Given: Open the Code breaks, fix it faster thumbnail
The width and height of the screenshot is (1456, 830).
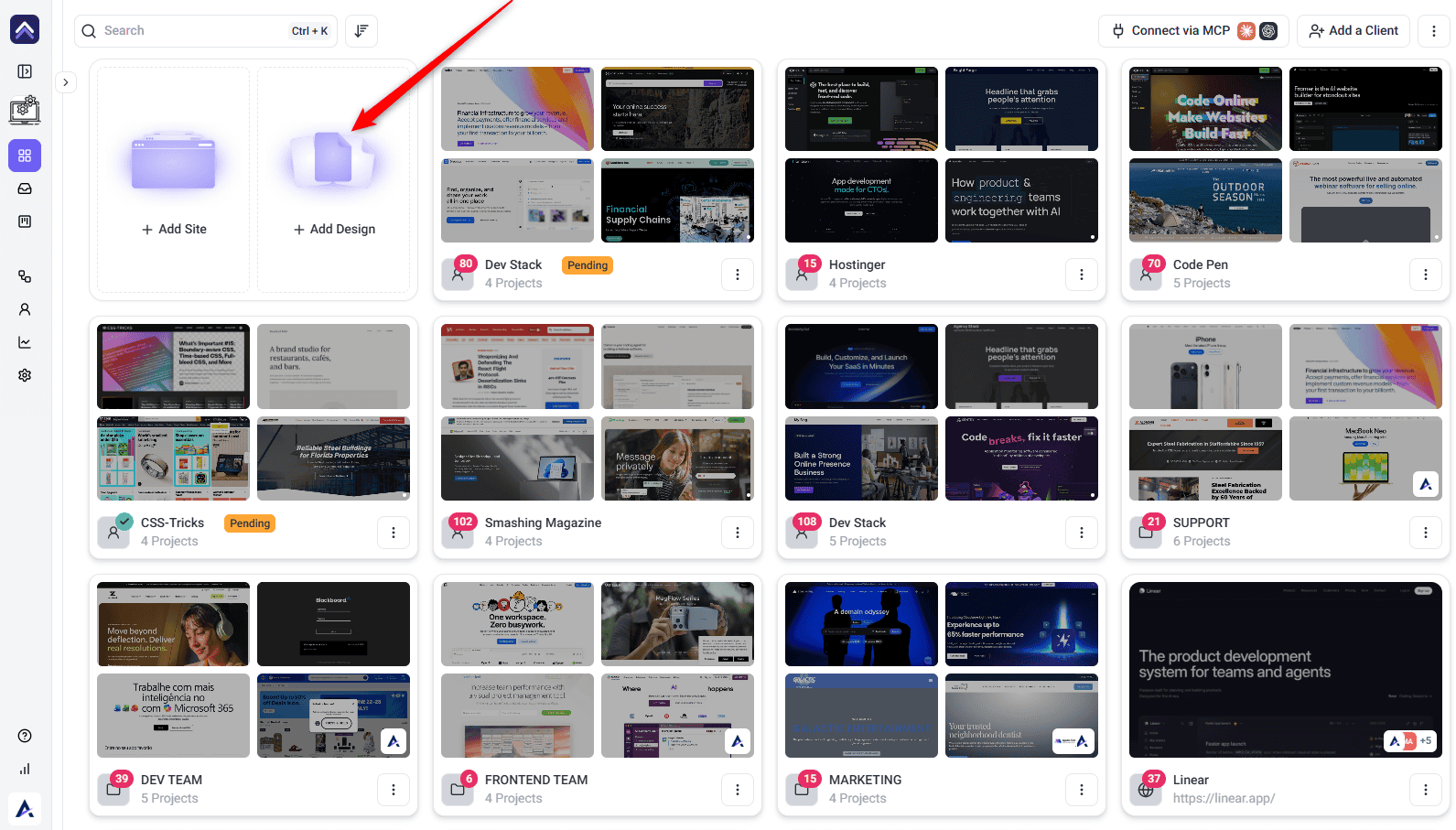Looking at the screenshot, I should (x=1021, y=458).
